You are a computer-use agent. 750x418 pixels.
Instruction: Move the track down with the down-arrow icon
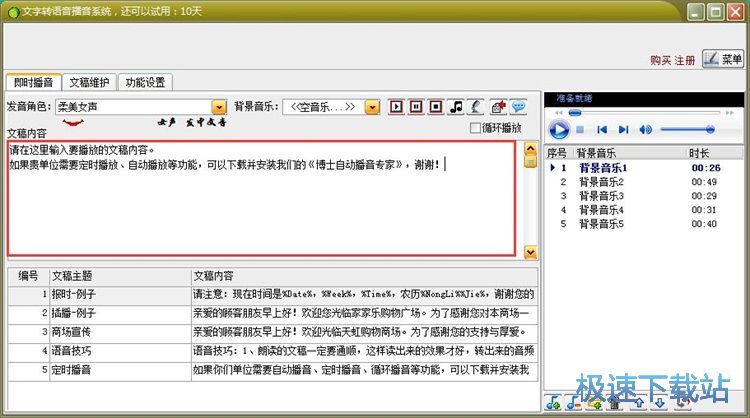660,404
